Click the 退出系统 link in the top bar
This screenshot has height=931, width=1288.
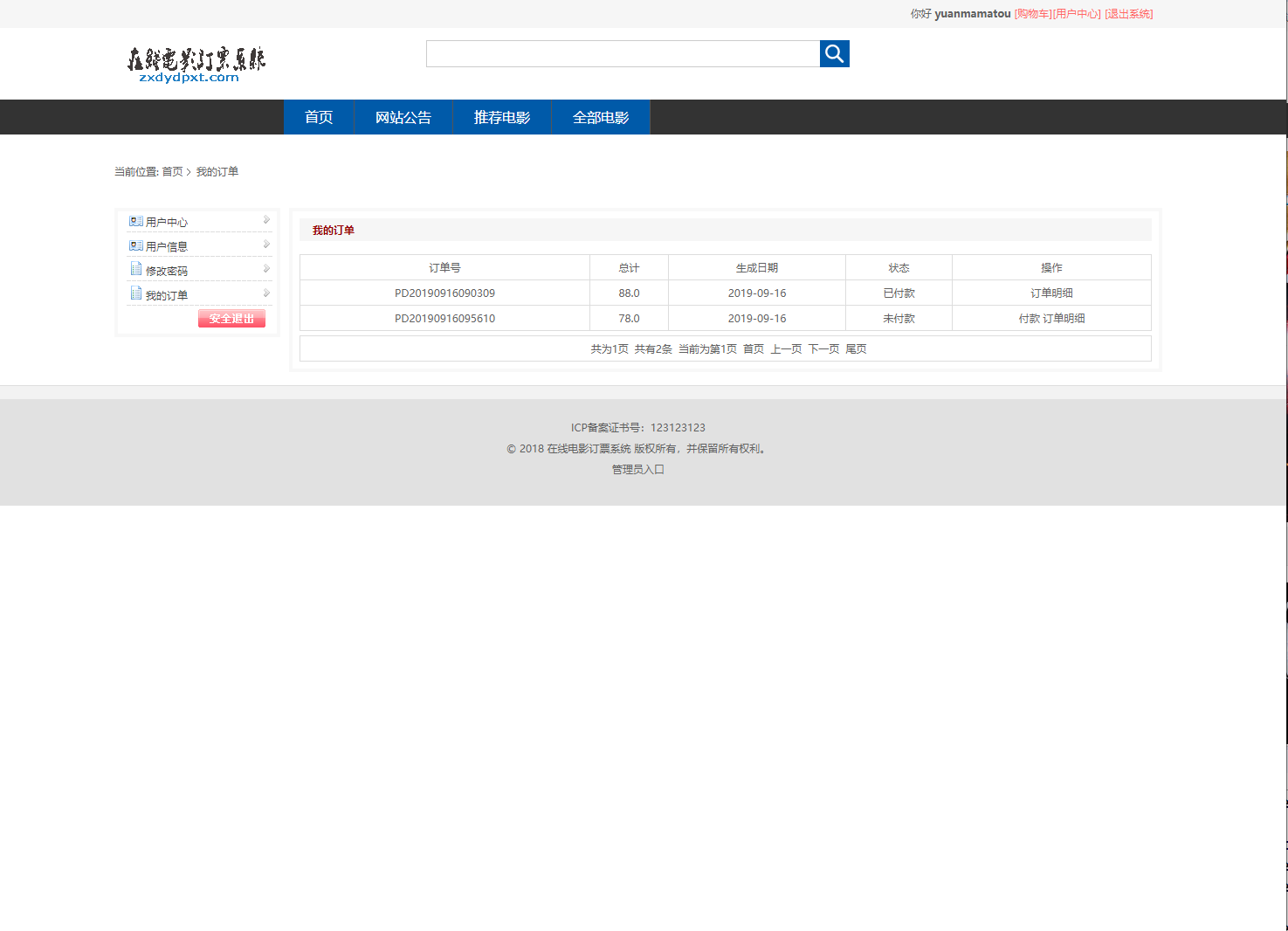coord(1129,14)
